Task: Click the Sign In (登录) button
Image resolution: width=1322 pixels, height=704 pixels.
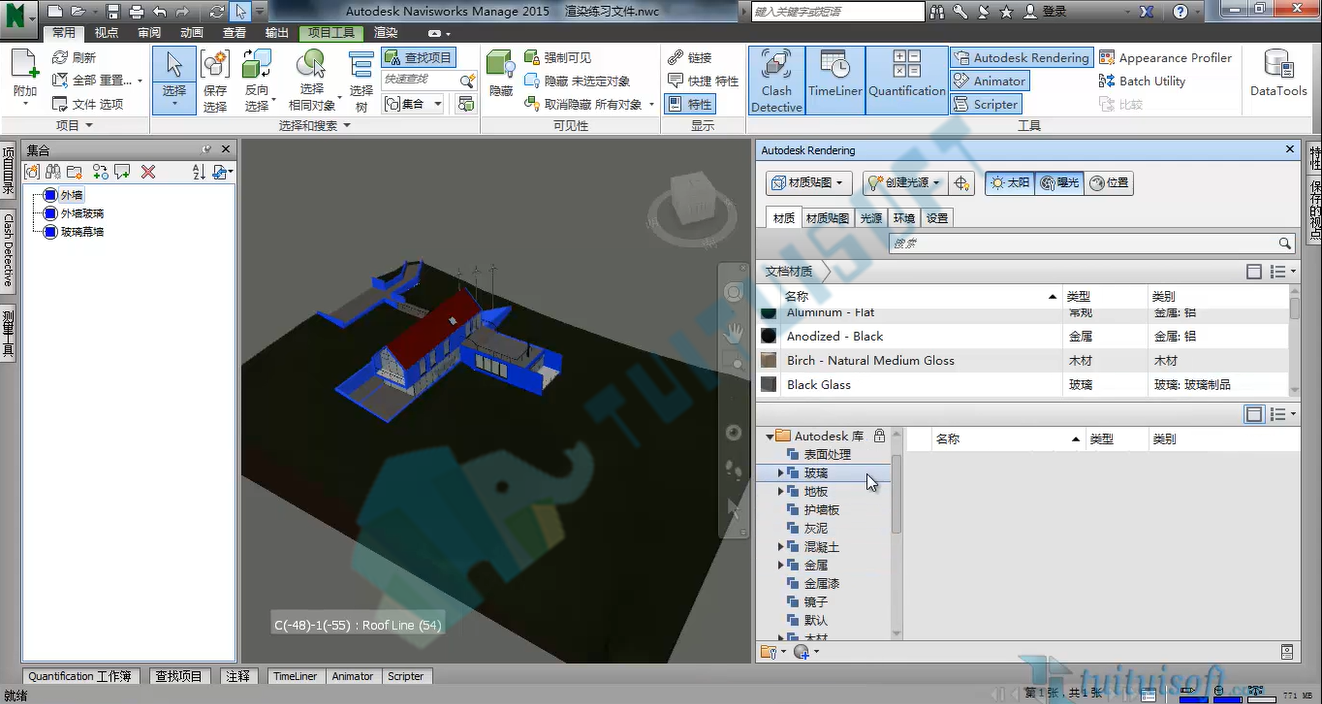Action: 1046,12
